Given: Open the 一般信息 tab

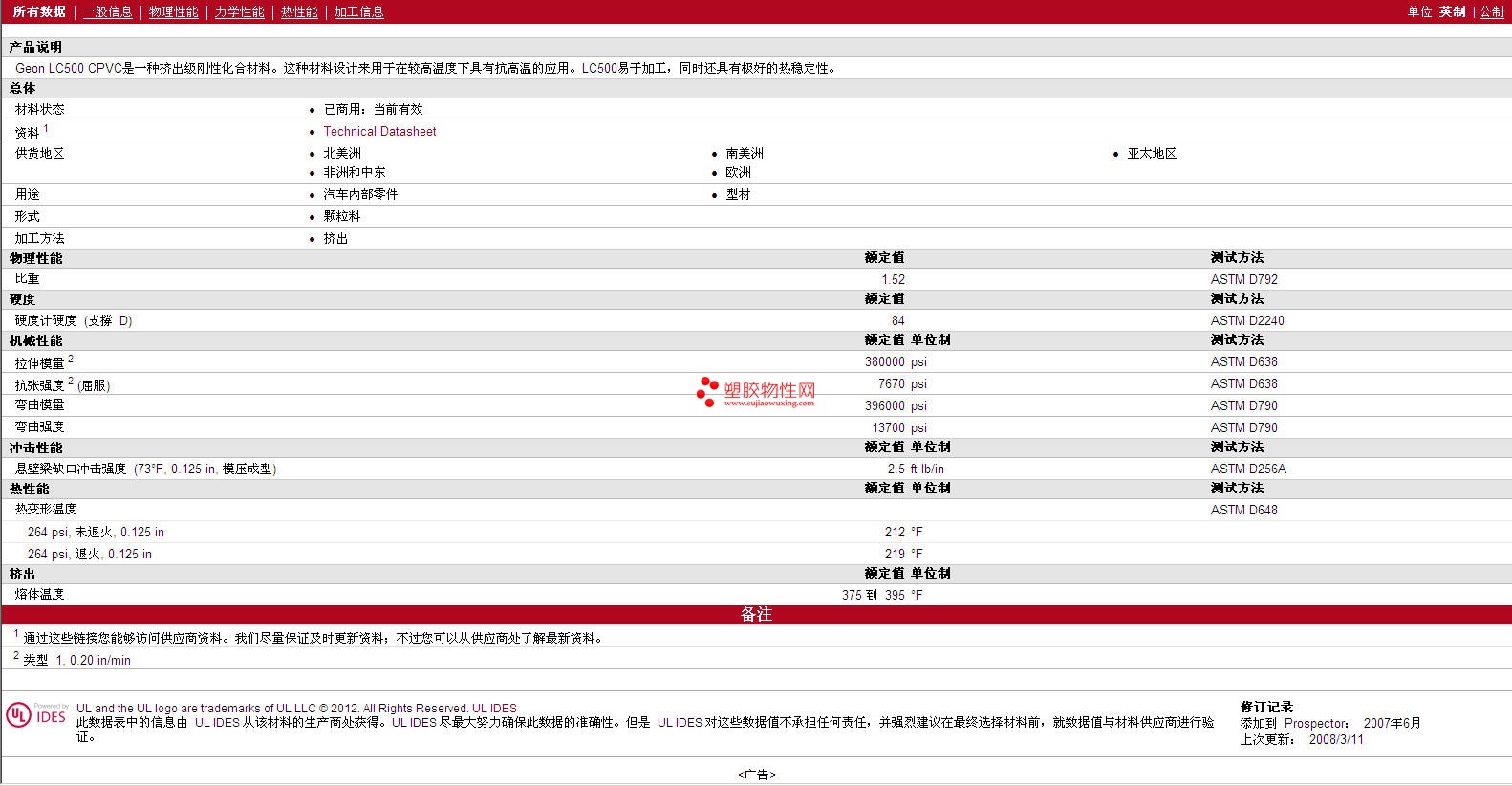Looking at the screenshot, I should pos(107,11).
